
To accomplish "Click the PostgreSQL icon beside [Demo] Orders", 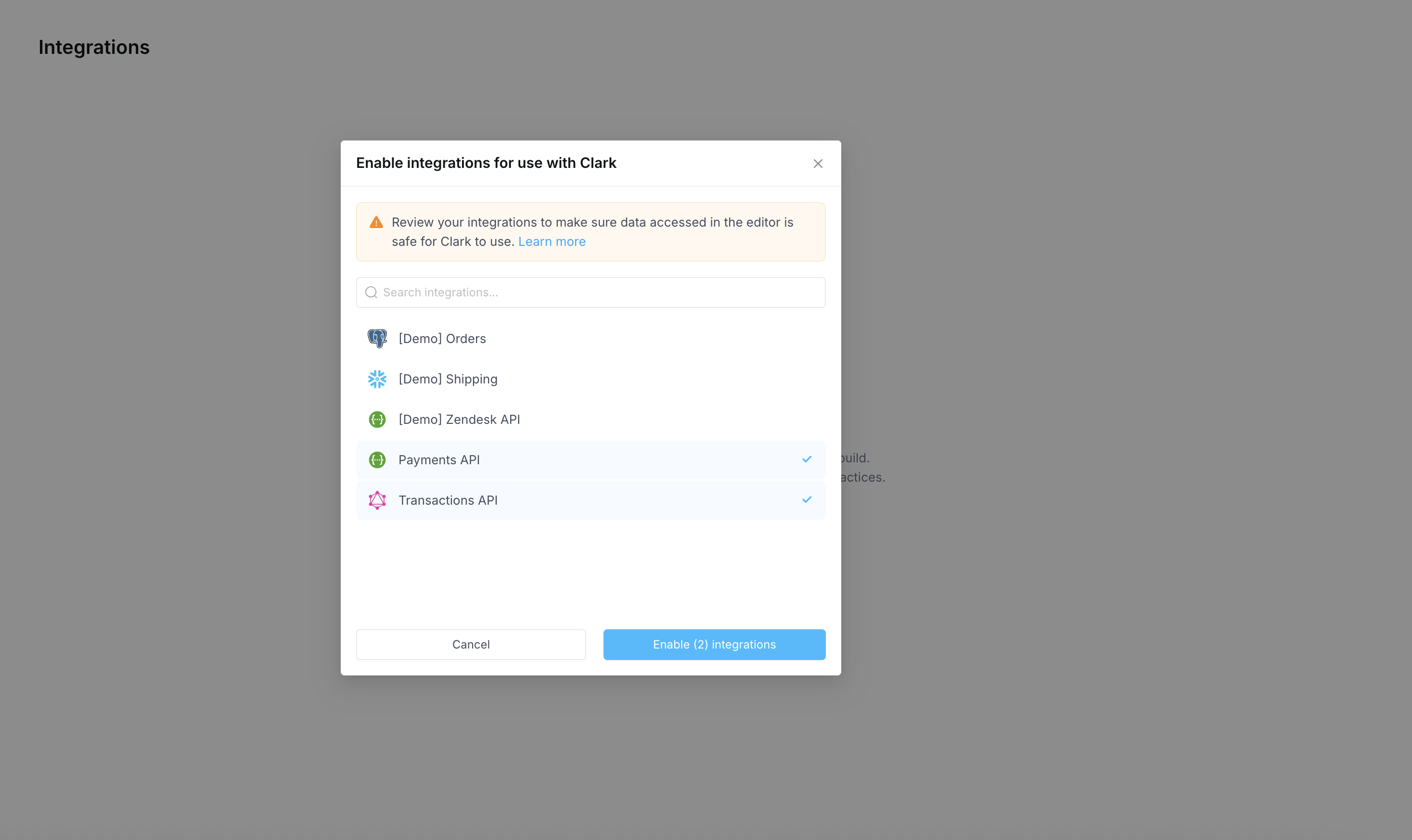I will pos(377,338).
